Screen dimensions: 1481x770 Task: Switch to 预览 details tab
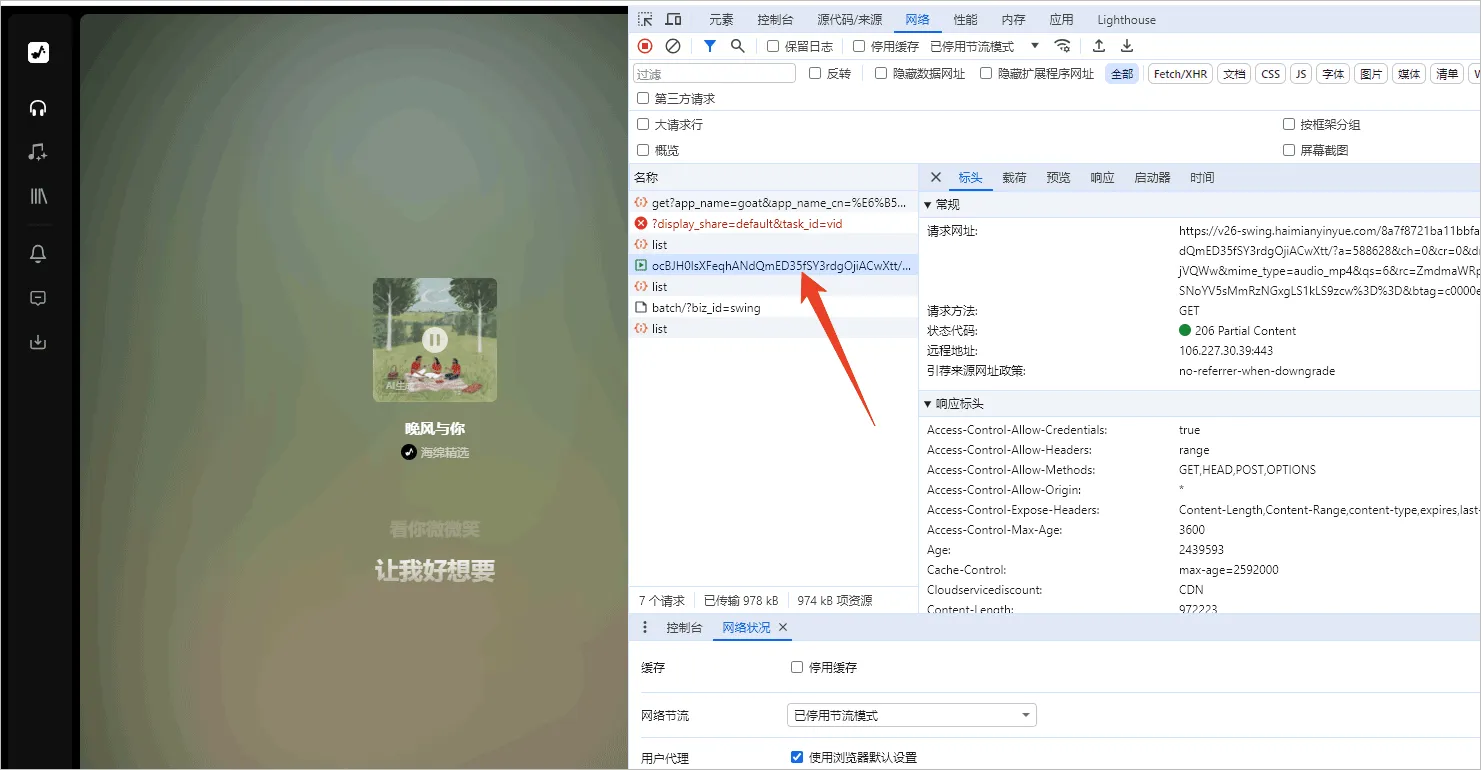(1058, 177)
